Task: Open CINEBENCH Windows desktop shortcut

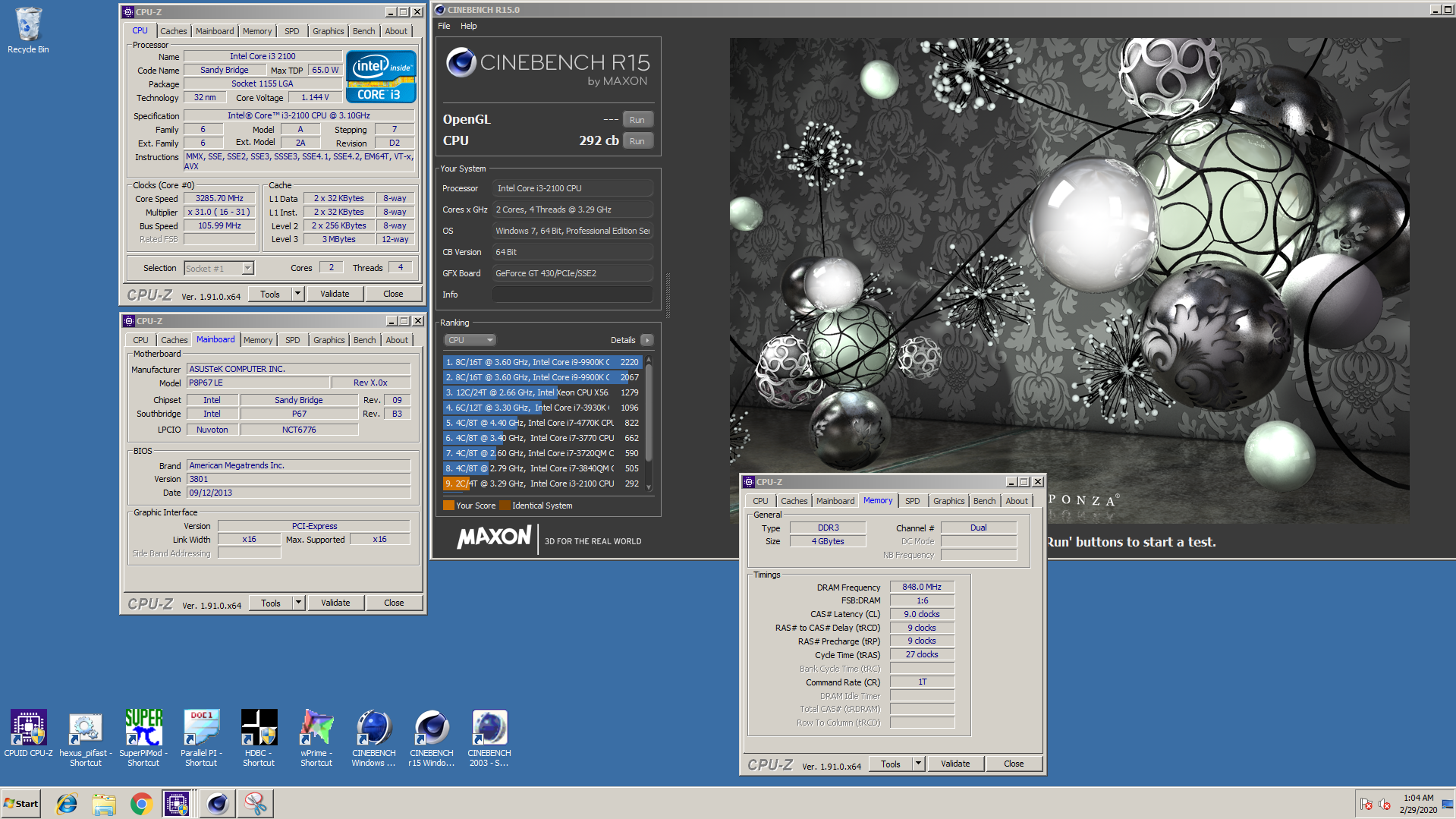Action: (374, 738)
